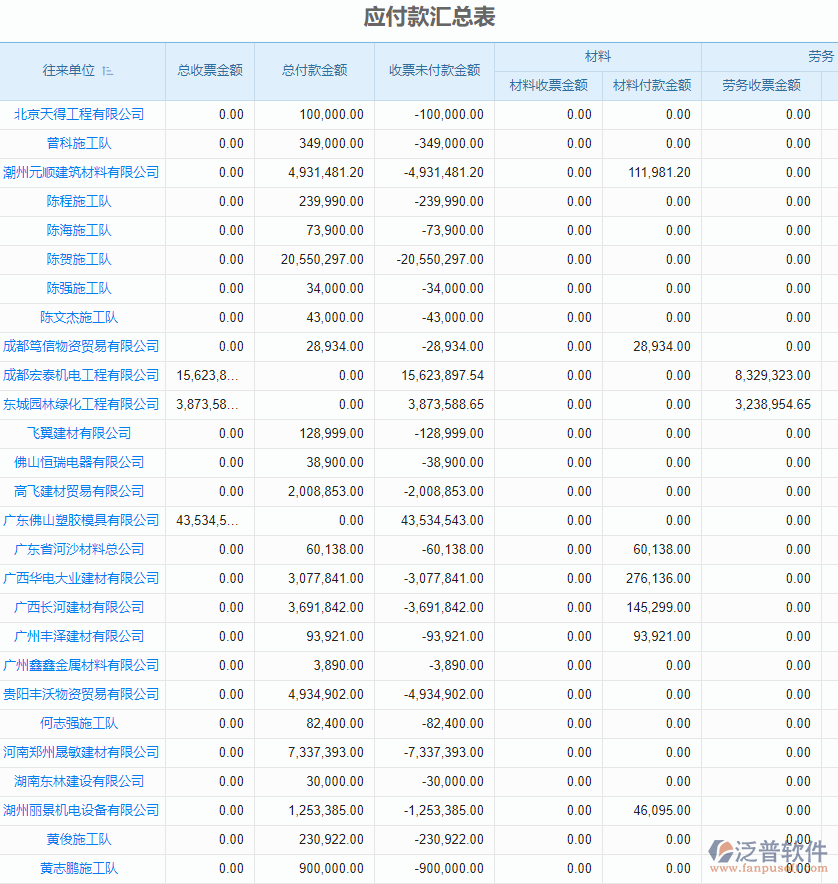This screenshot has width=838, height=884.
Task: Select the 劳务 group header
Action: coord(821,56)
